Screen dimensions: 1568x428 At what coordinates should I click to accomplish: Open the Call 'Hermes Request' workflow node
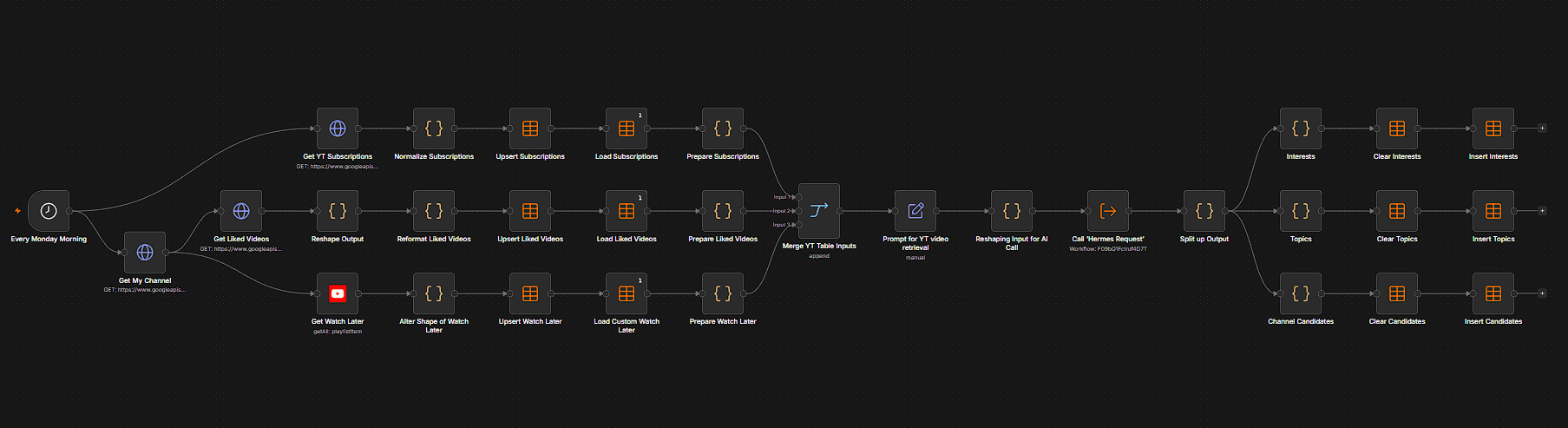(1108, 211)
